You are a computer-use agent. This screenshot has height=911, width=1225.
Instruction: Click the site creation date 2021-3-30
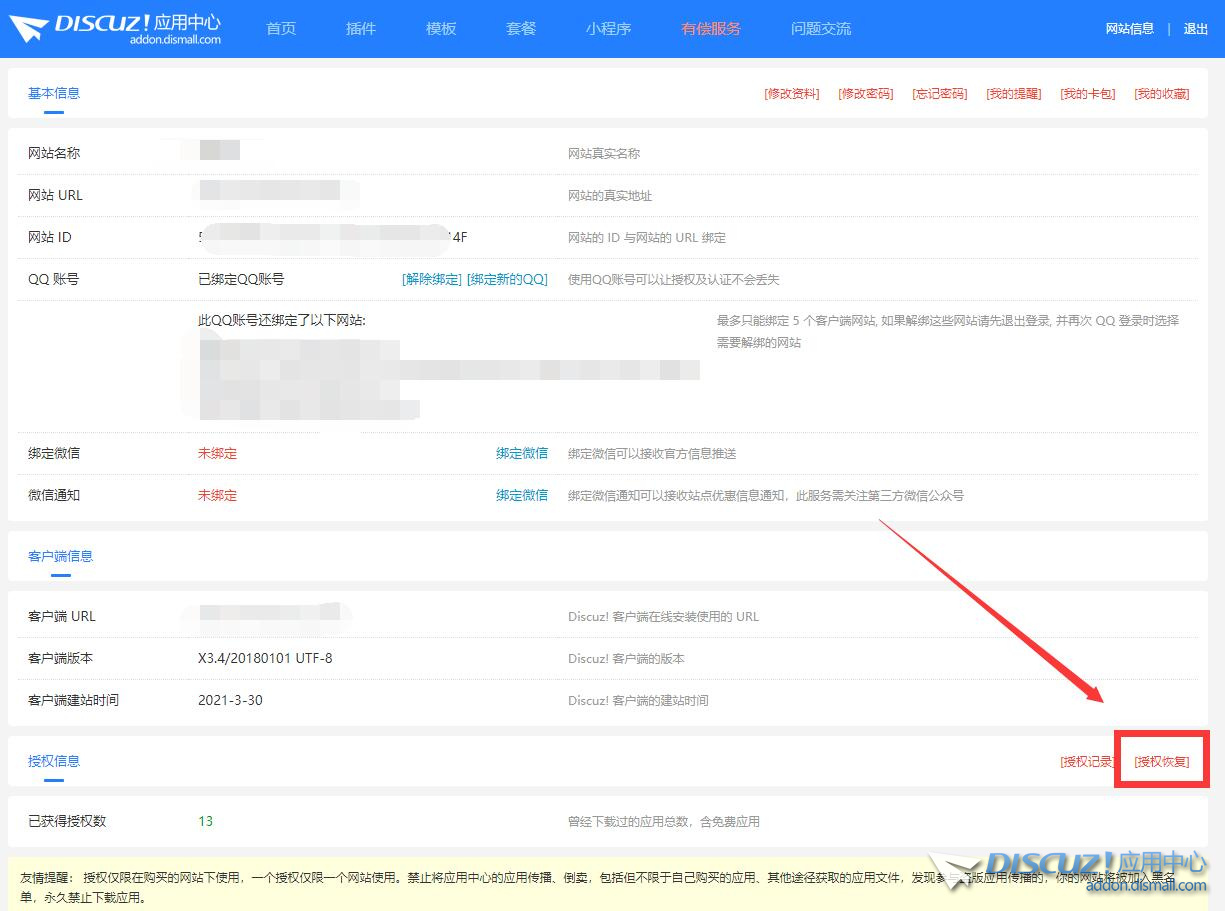(230, 700)
